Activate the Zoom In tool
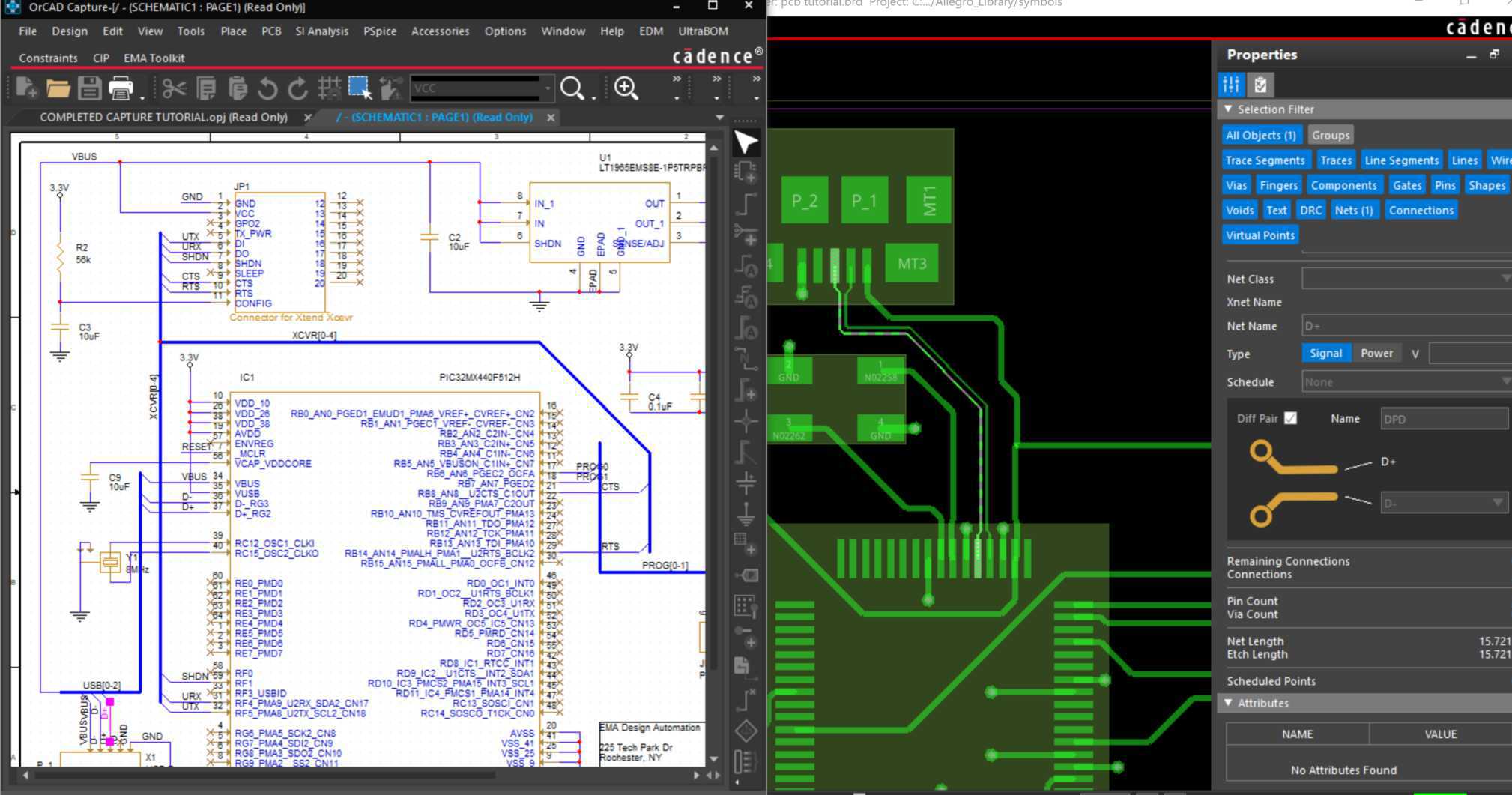The image size is (1512, 795). pos(626,88)
